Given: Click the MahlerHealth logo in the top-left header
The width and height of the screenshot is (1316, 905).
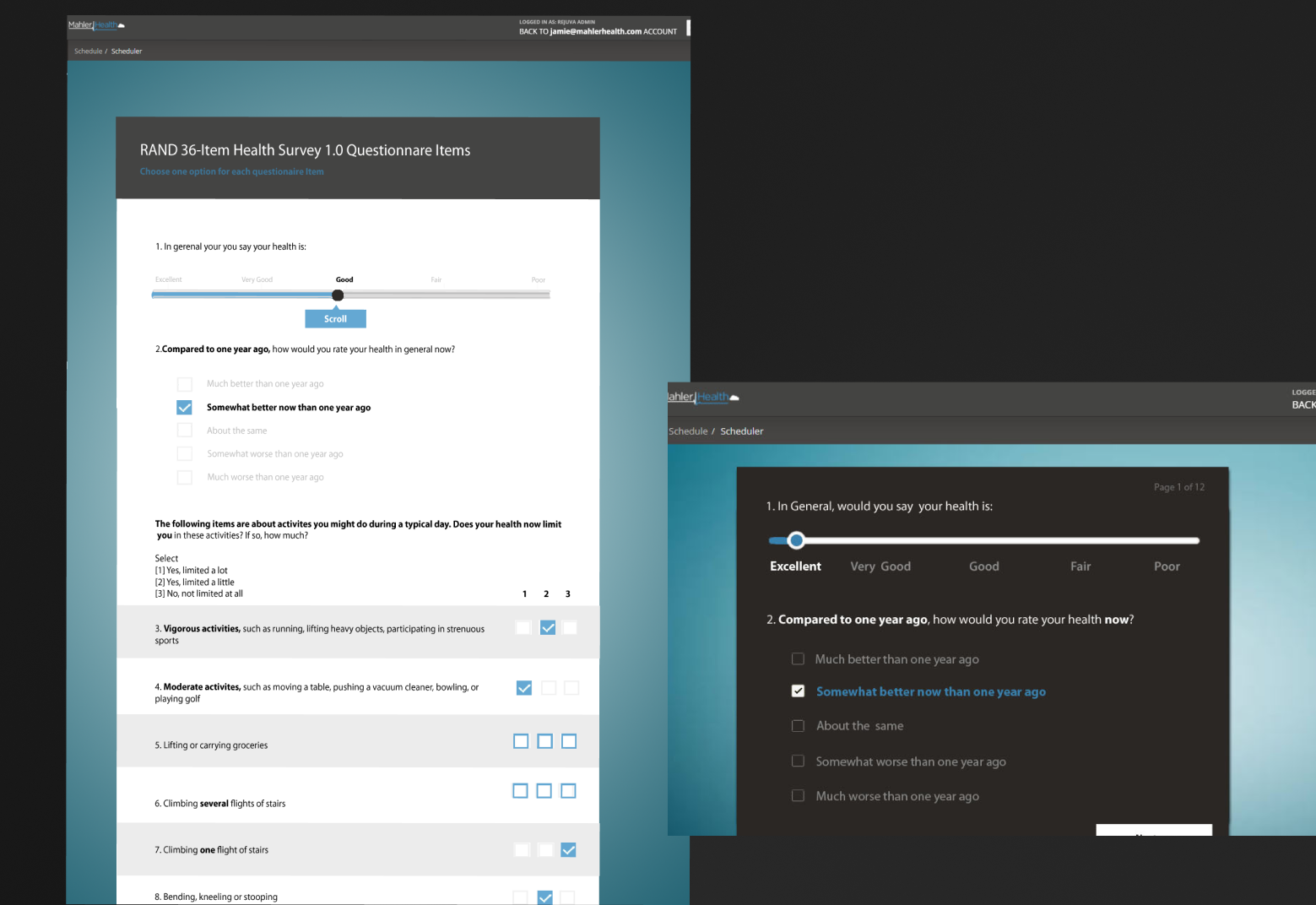Looking at the screenshot, I should (x=95, y=25).
